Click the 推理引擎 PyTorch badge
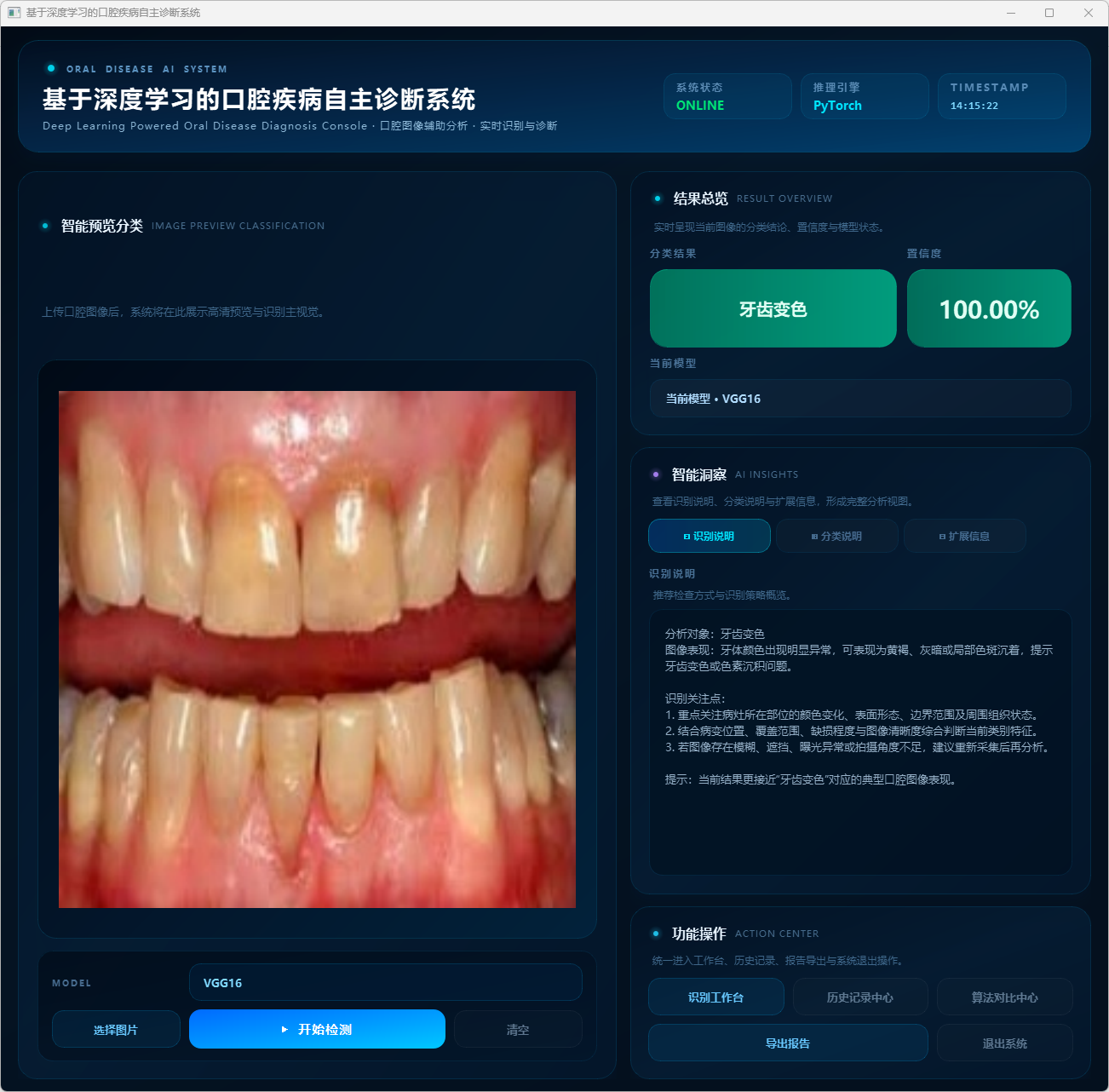This screenshot has height=1092, width=1109. pos(865,96)
